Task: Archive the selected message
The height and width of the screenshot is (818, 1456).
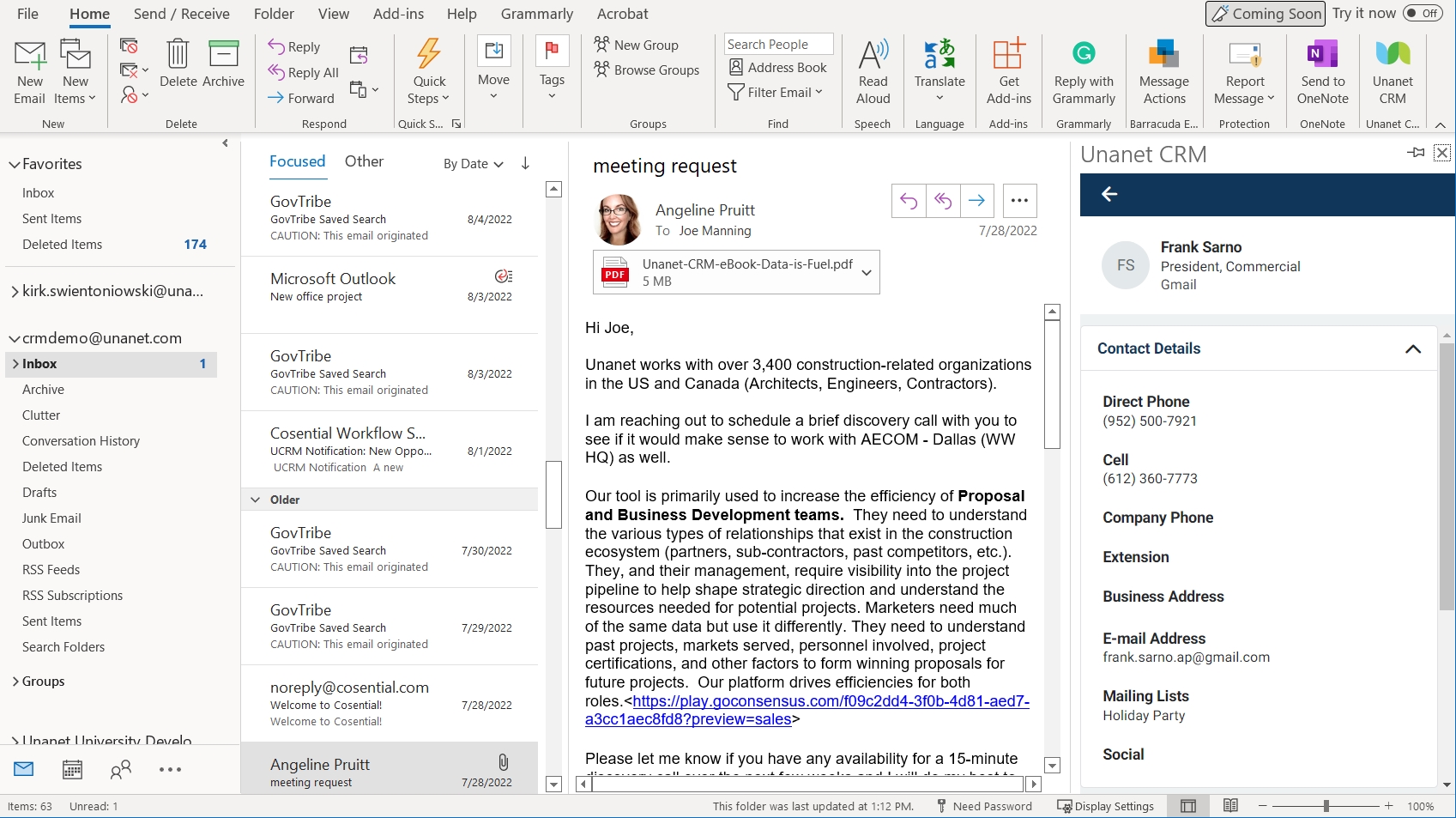Action: [x=224, y=64]
